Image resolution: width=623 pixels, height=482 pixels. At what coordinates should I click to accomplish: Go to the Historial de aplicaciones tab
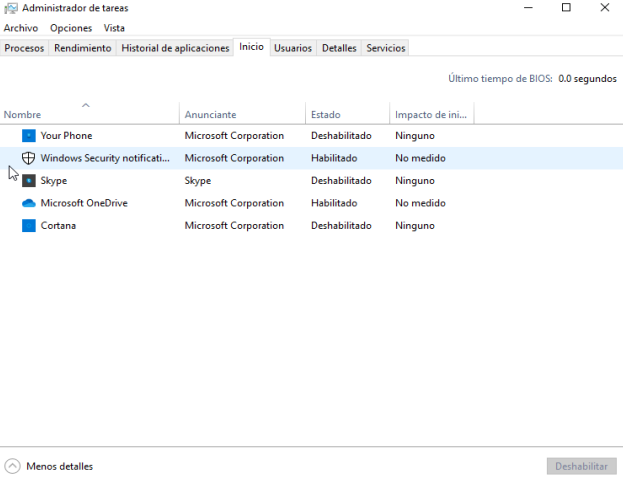point(175,48)
